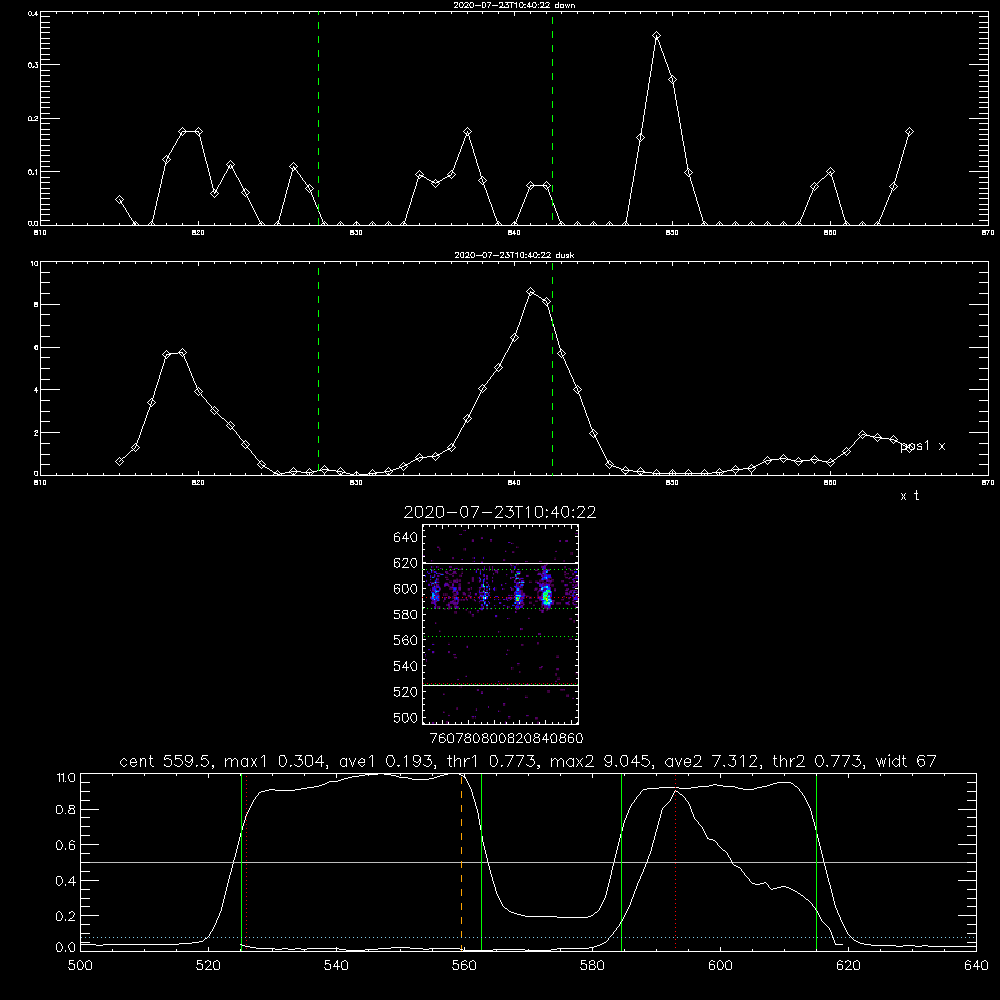Screen dimensions: 1000x1000
Task: Click the left green dashed line in dawn plot
Action: point(318,119)
